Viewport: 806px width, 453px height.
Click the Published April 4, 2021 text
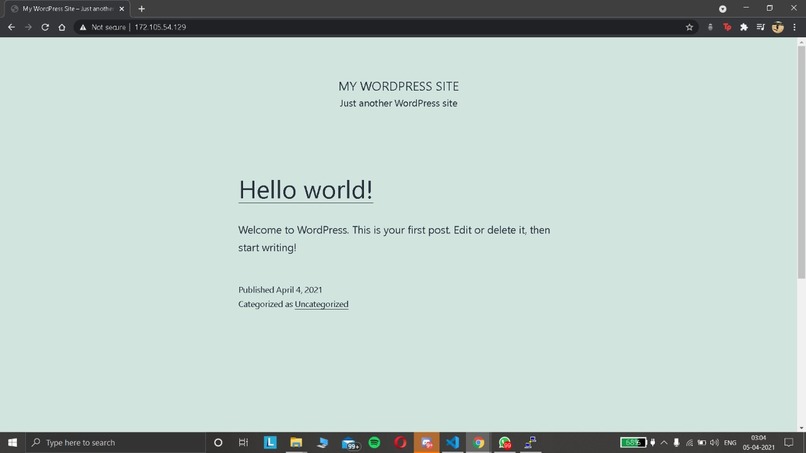280,290
